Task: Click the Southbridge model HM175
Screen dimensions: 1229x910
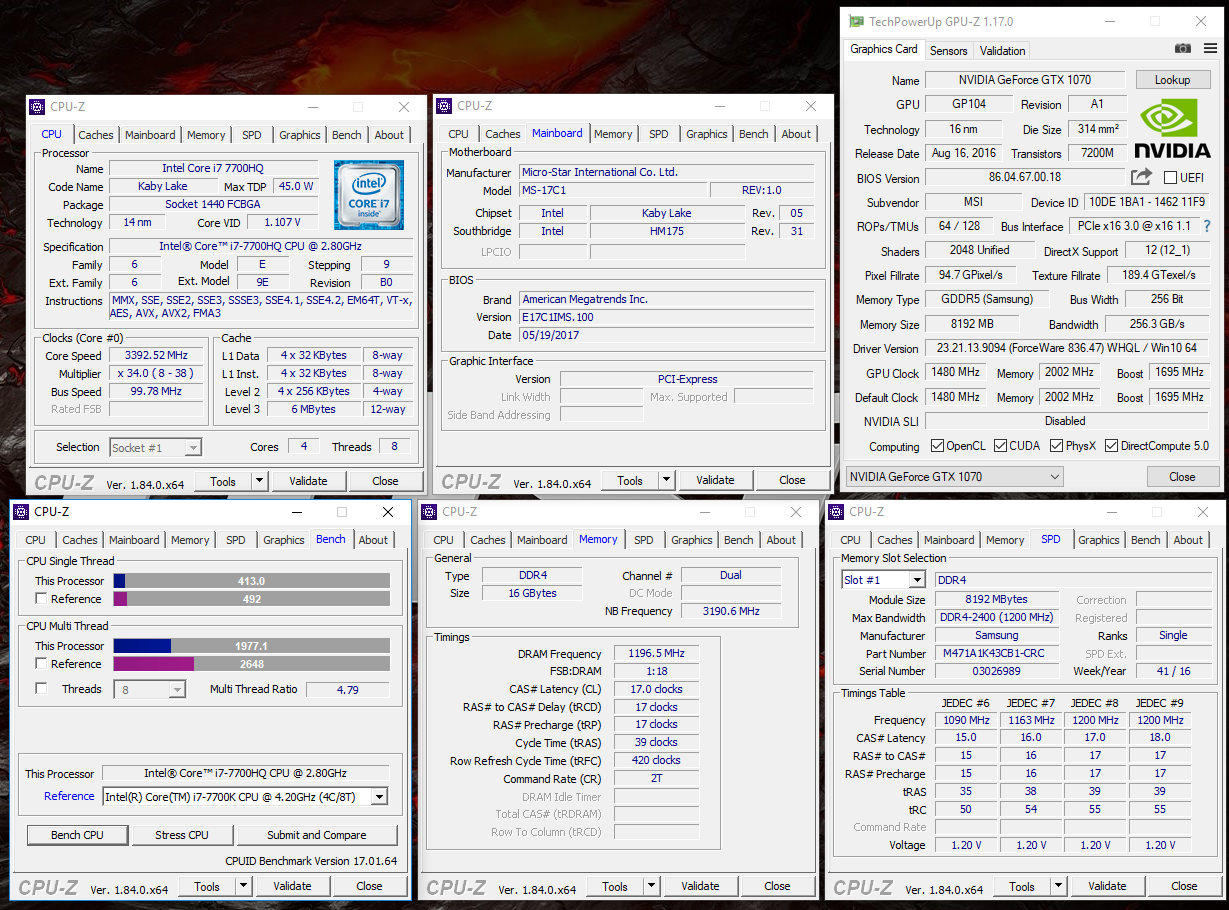Action: click(x=667, y=231)
